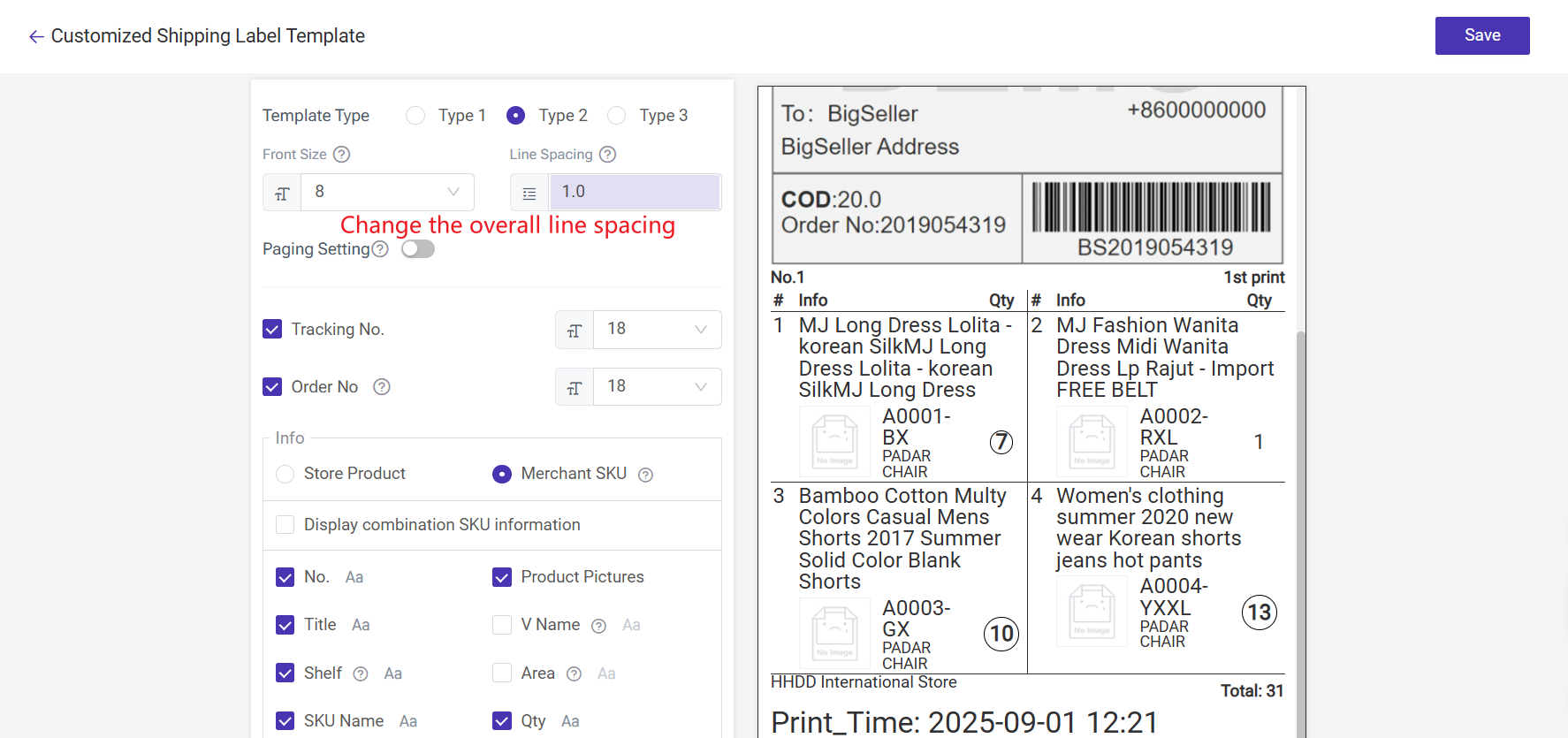Select the Type 2 template radio button

516,116
